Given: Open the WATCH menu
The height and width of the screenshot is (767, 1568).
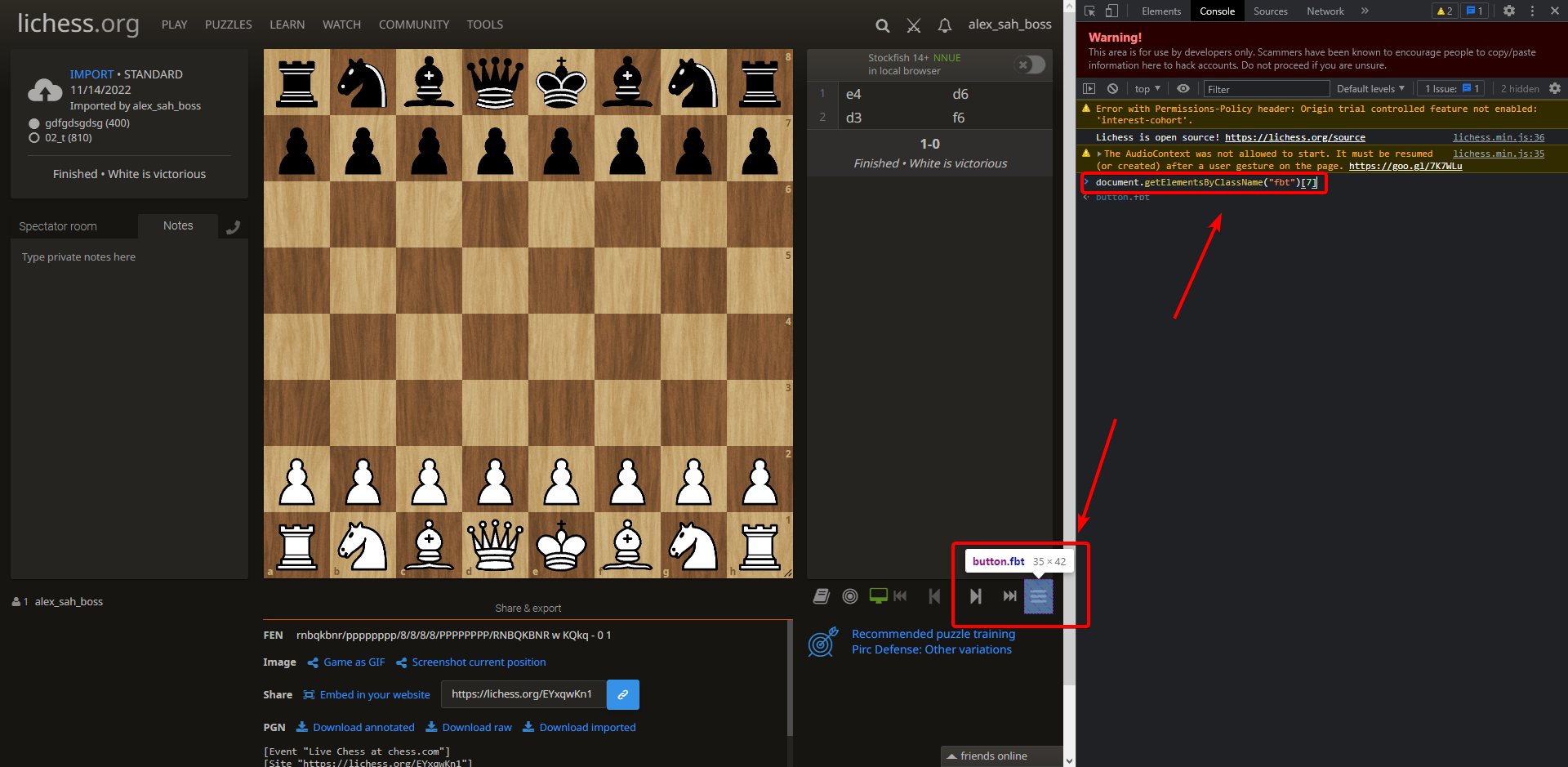Looking at the screenshot, I should [x=341, y=25].
